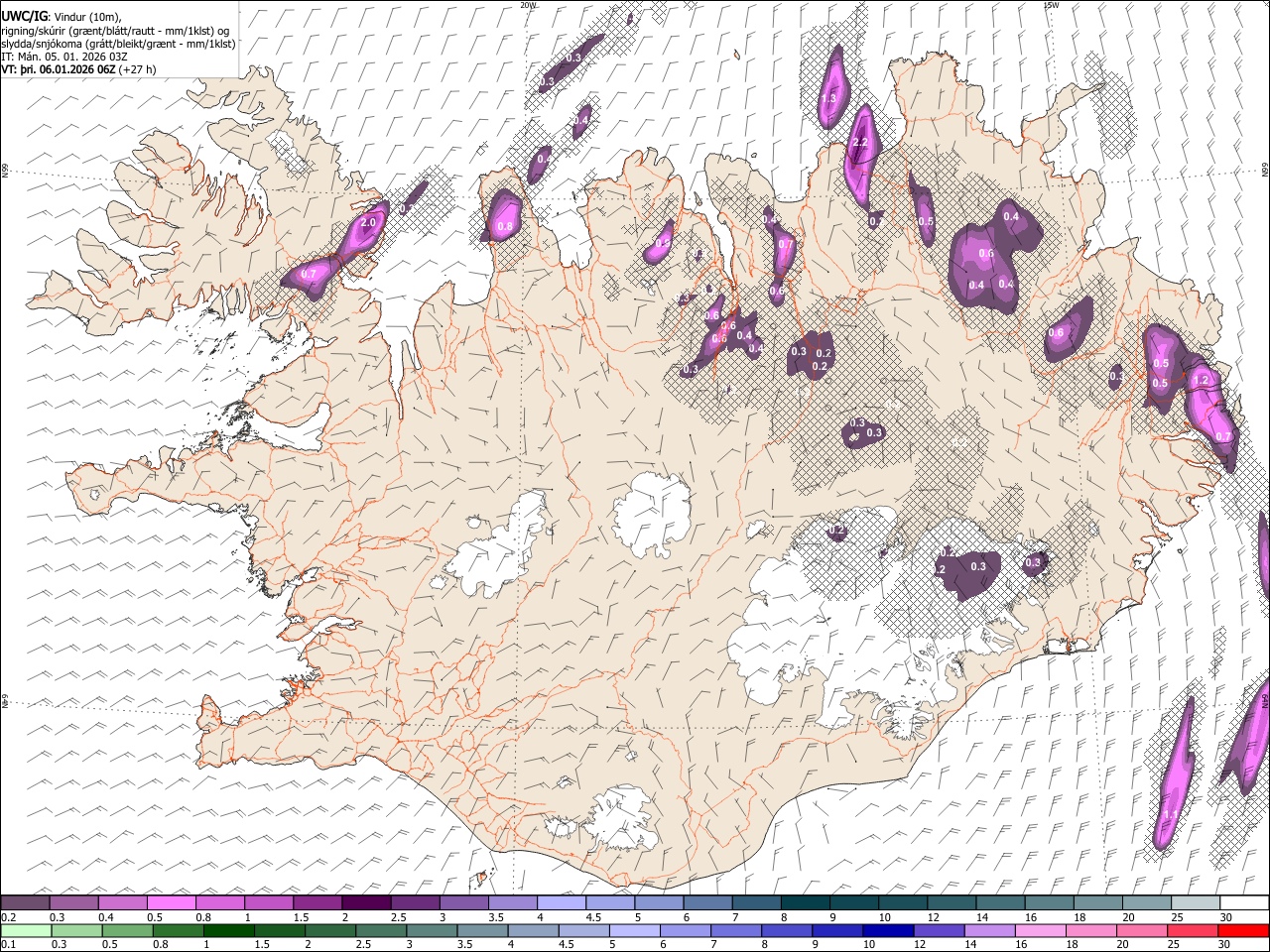
Task: Click the 14–16 violet swatch, bottom legend
Action: click(989, 930)
